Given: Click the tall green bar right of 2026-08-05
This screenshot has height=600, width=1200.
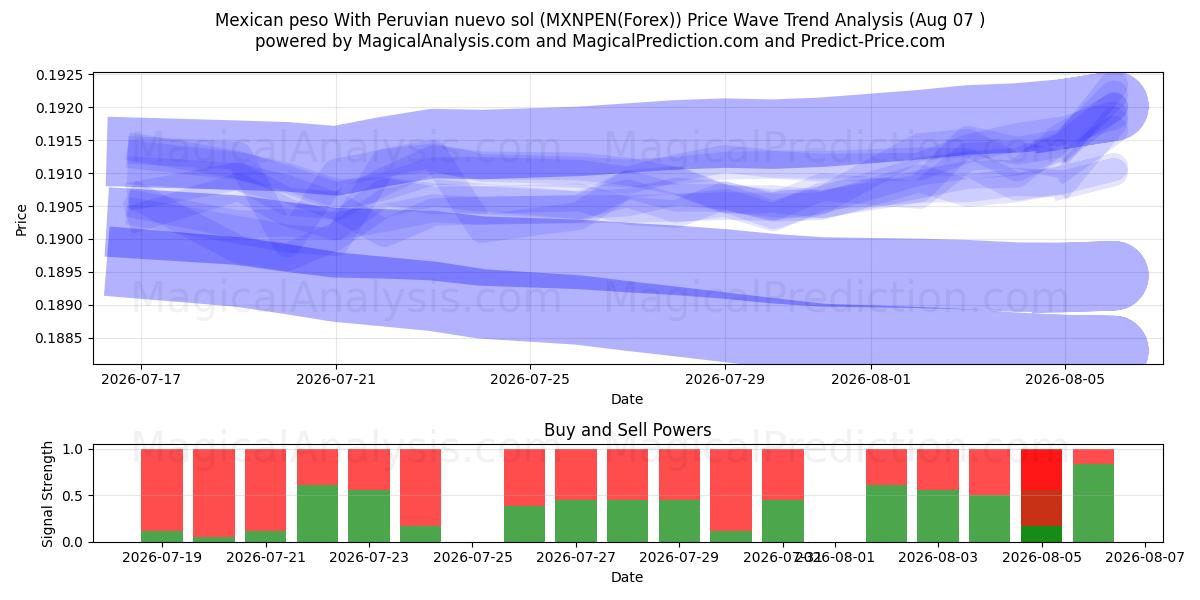Looking at the screenshot, I should tap(1093, 503).
